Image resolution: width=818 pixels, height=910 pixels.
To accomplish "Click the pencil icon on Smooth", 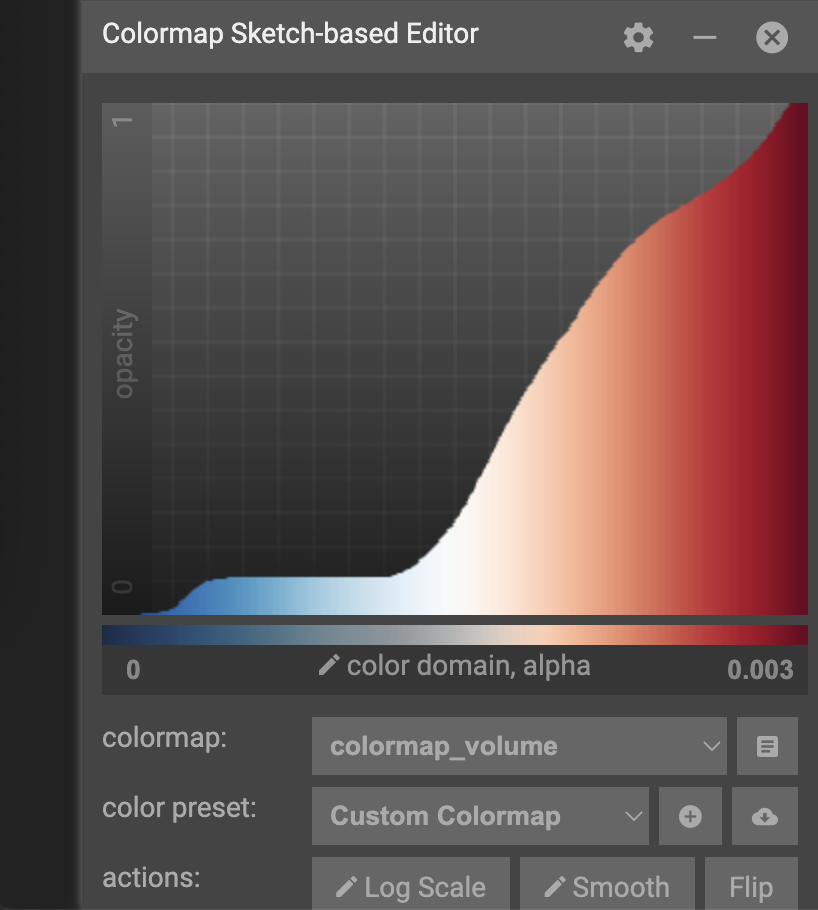I will coord(555,887).
